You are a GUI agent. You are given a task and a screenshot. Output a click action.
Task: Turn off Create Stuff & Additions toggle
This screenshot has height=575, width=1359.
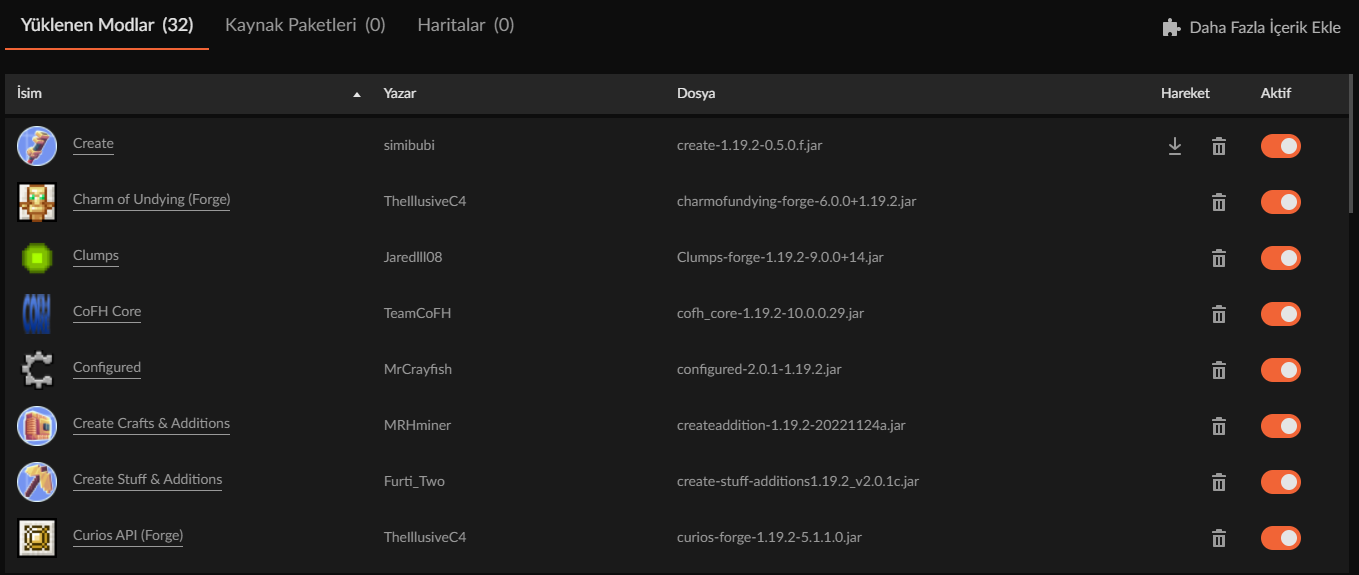tap(1281, 482)
